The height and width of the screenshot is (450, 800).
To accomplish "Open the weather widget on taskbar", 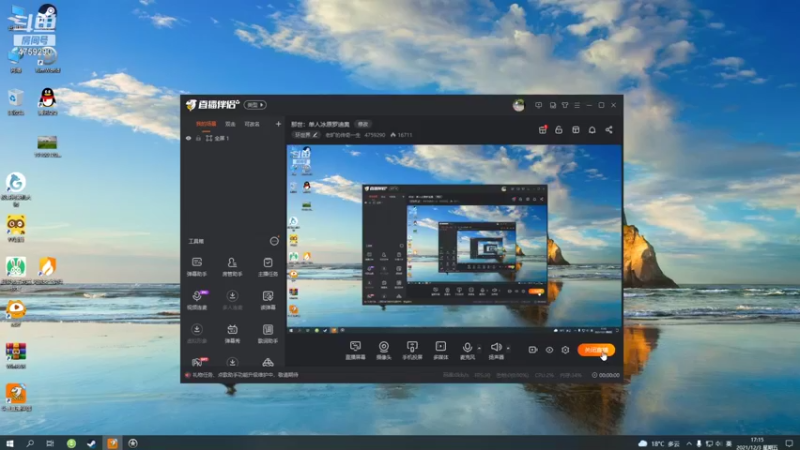I will click(x=659, y=444).
